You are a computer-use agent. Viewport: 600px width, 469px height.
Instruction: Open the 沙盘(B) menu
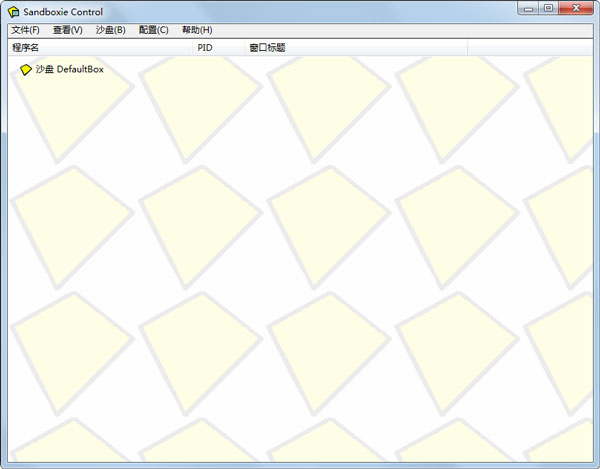click(111, 30)
